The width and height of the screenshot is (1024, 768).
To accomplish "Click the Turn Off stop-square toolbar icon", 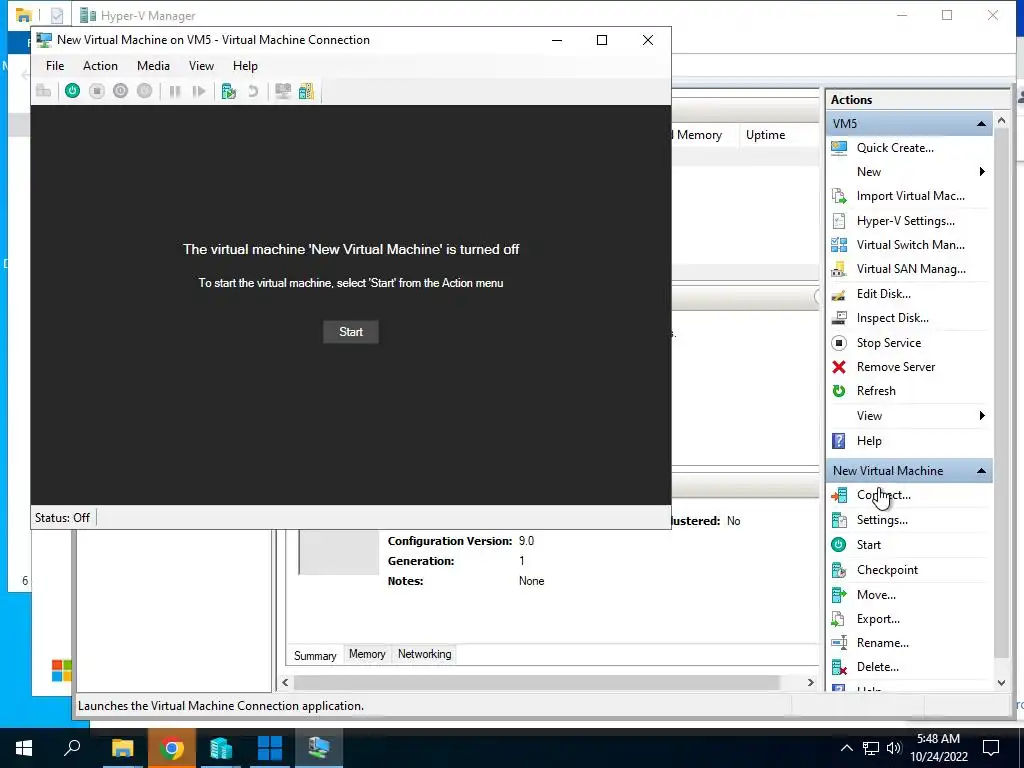I will point(97,91).
